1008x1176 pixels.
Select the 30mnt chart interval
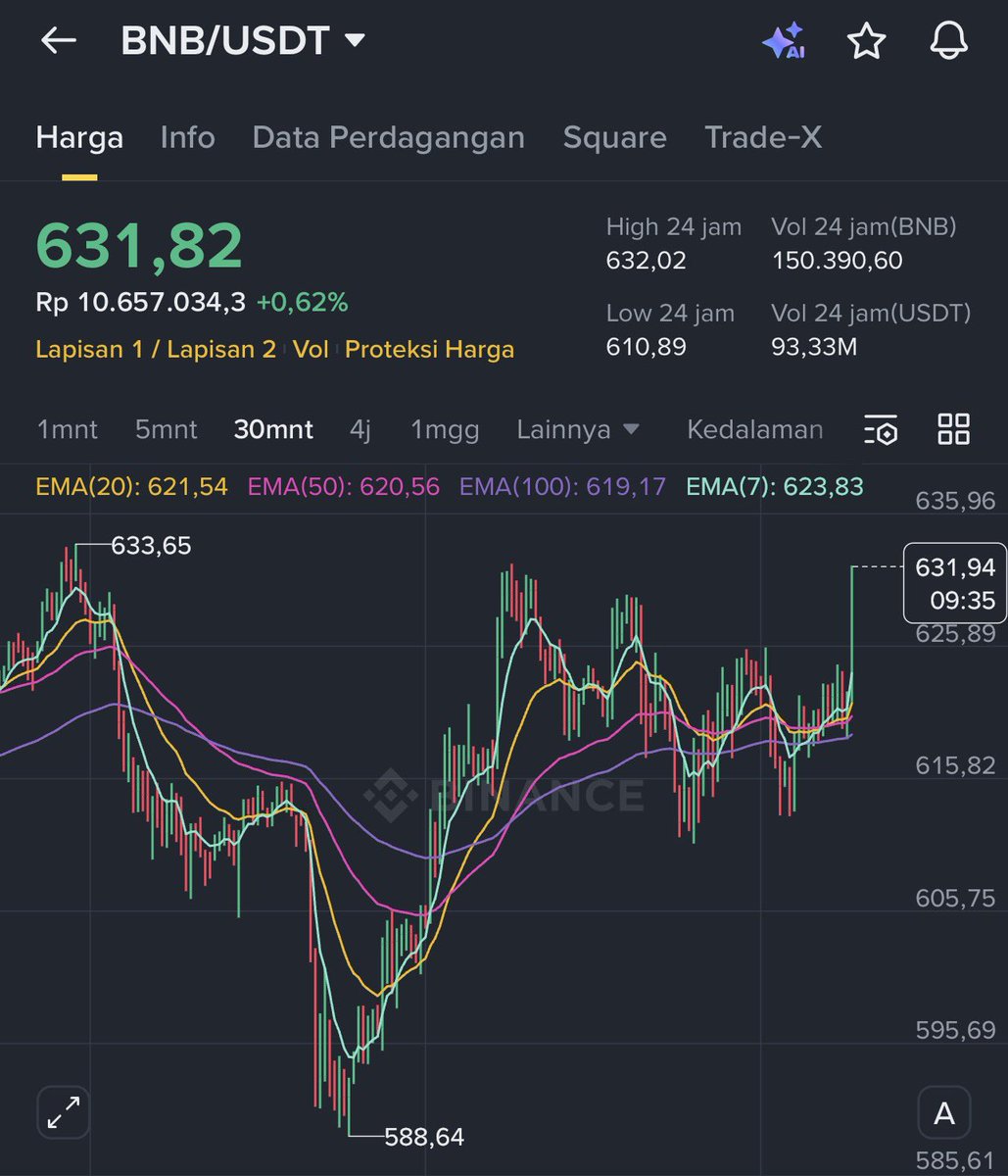click(273, 429)
